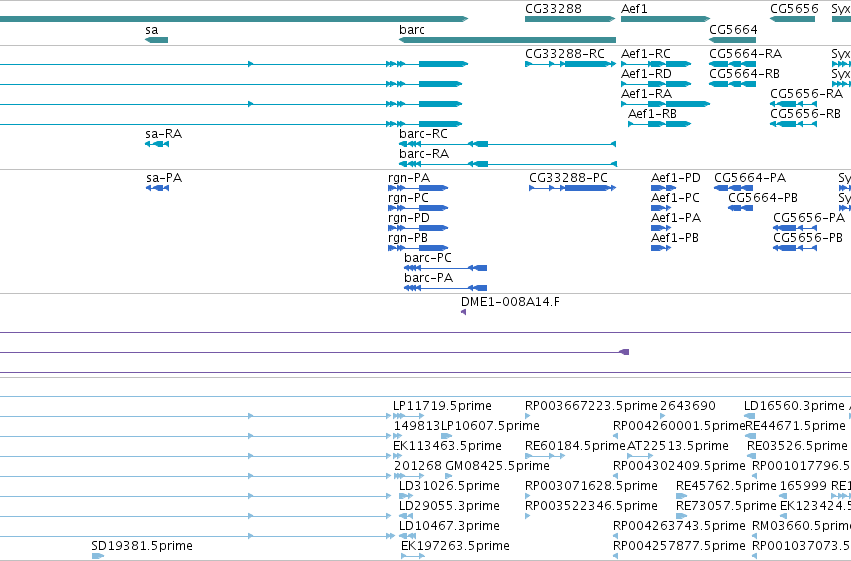Image resolution: width=851 pixels, height=561 pixels.
Task: Click the barc-RC transcript label
Action: (x=423, y=134)
